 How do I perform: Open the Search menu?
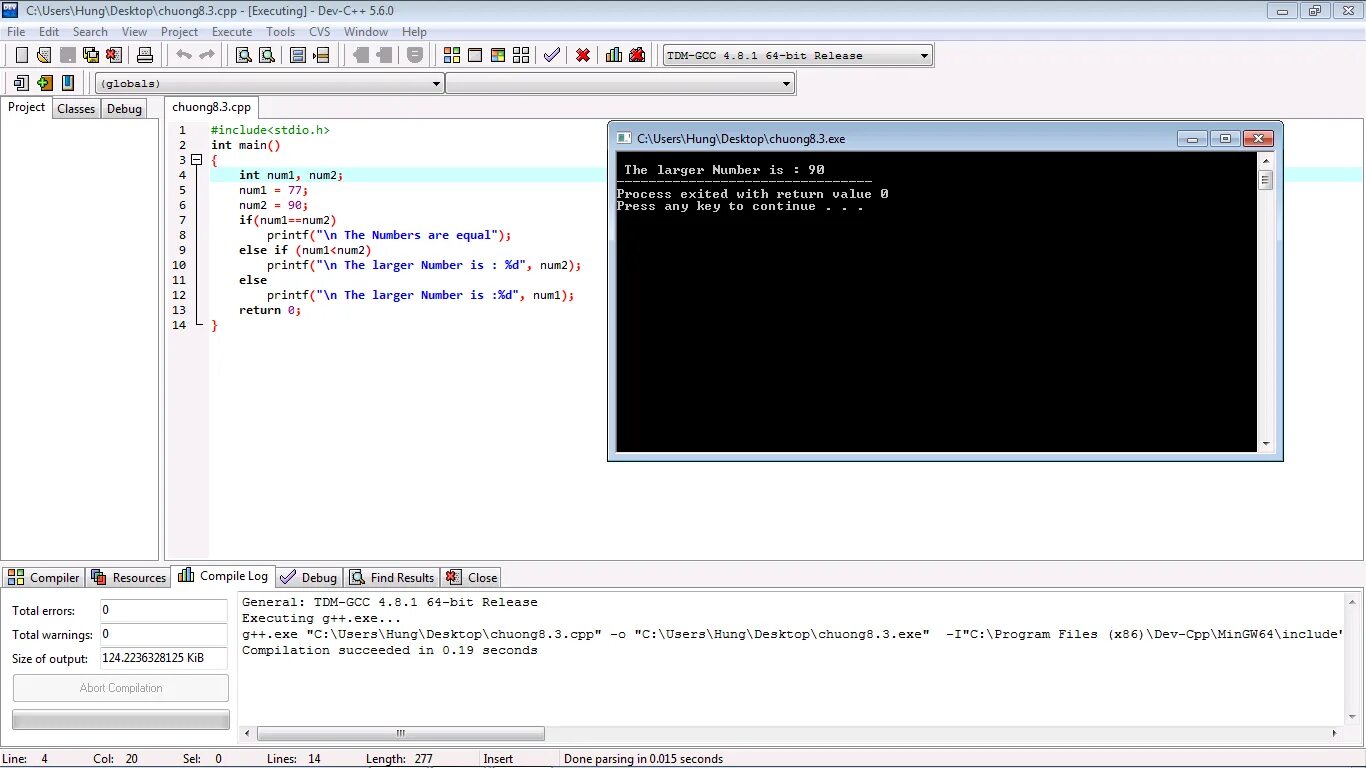pos(90,31)
